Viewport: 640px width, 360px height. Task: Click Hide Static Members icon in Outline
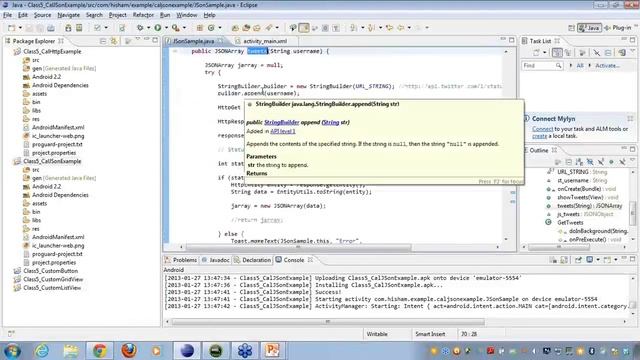(601, 162)
